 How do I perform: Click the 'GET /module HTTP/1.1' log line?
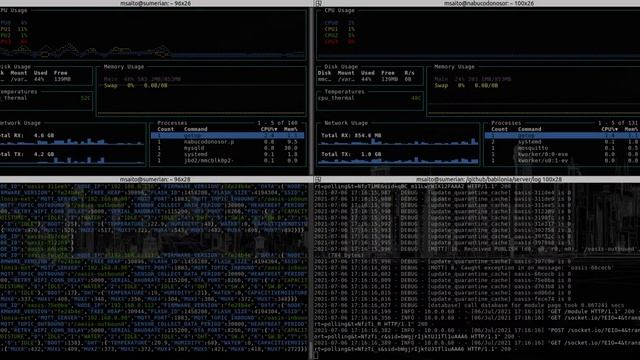tap(477, 311)
